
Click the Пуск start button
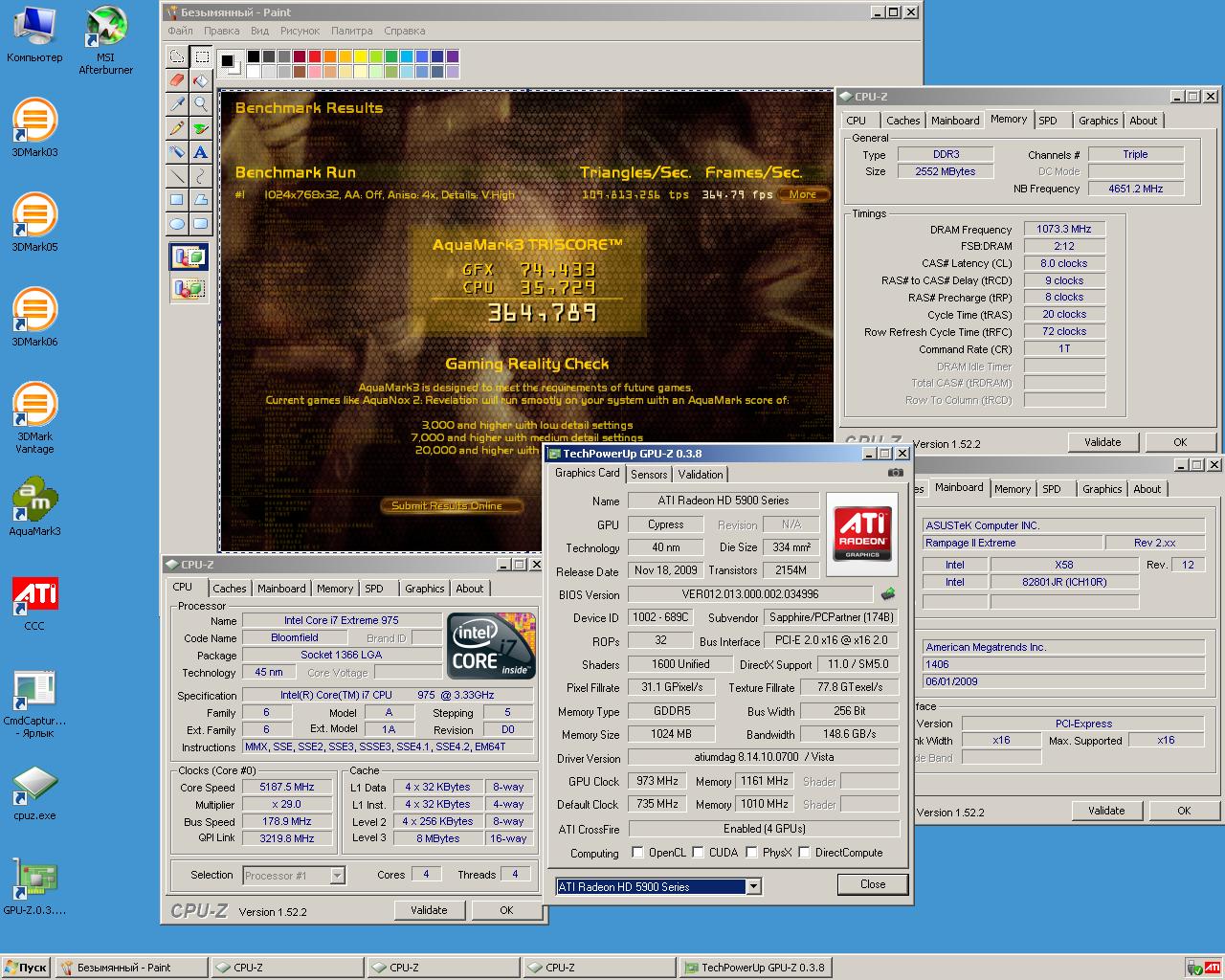coord(26,968)
